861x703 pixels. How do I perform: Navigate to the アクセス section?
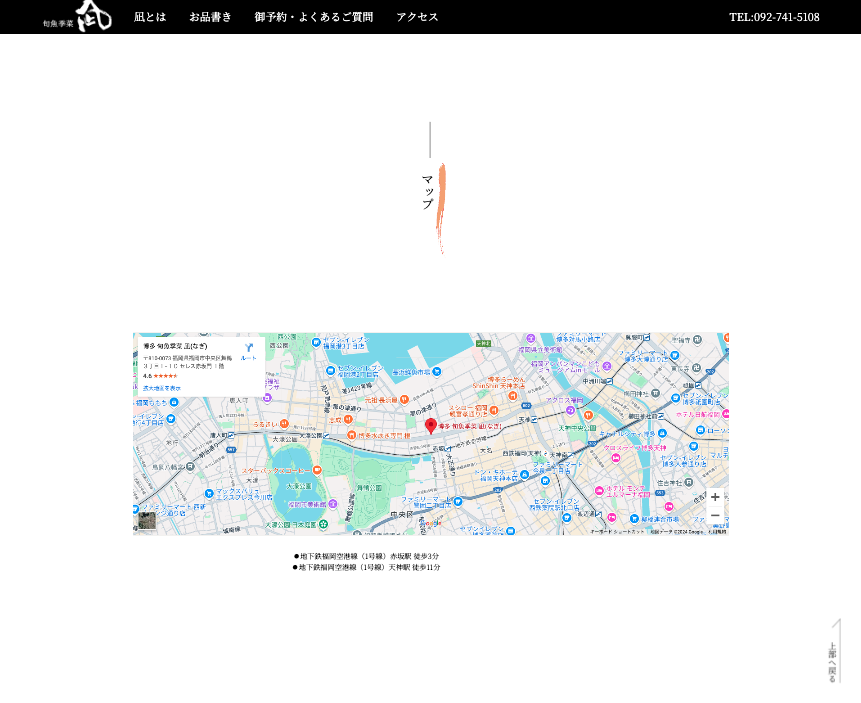click(x=417, y=17)
